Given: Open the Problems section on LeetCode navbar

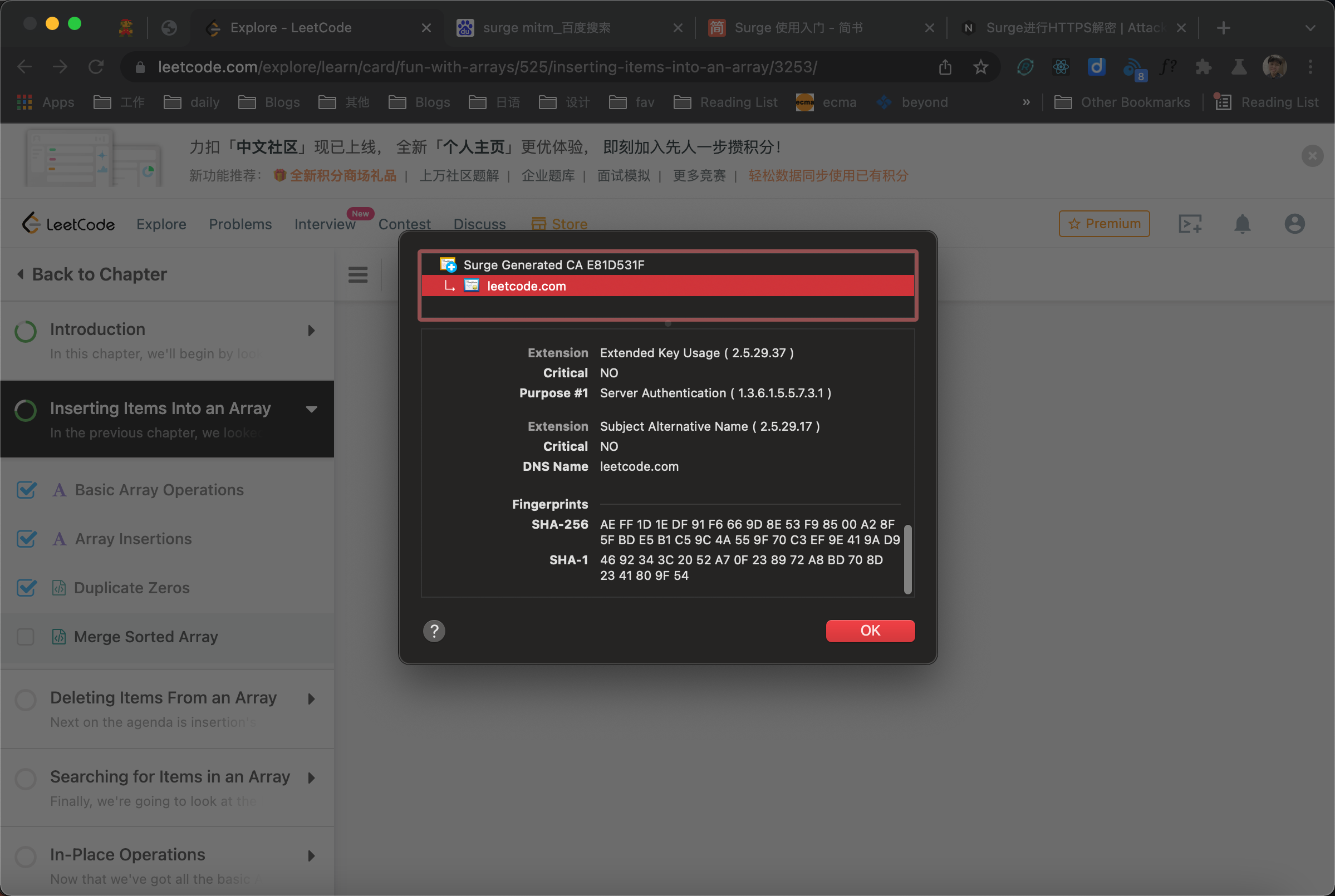Looking at the screenshot, I should pyautogui.click(x=240, y=223).
